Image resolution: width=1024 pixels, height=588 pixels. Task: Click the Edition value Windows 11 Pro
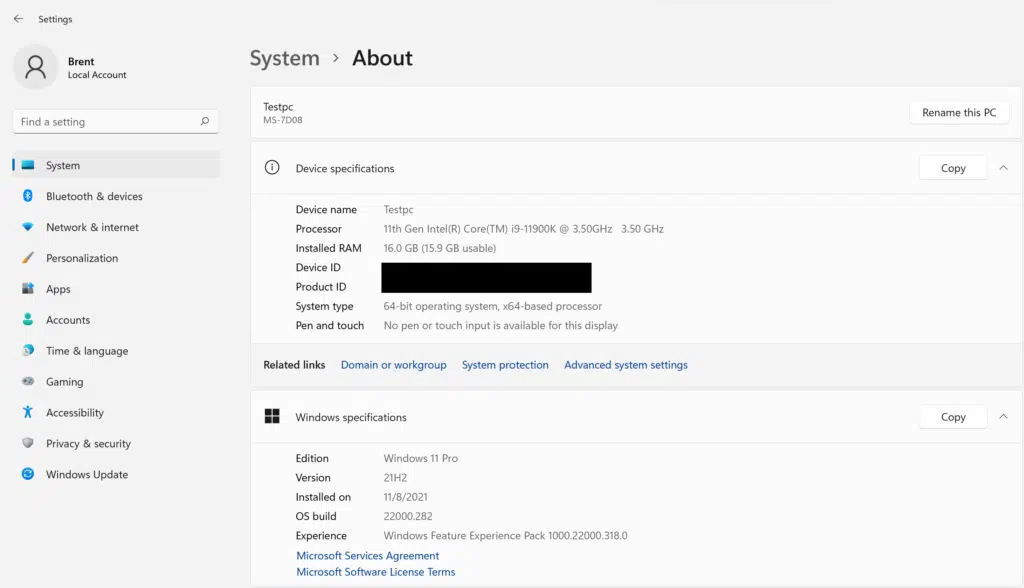421,458
